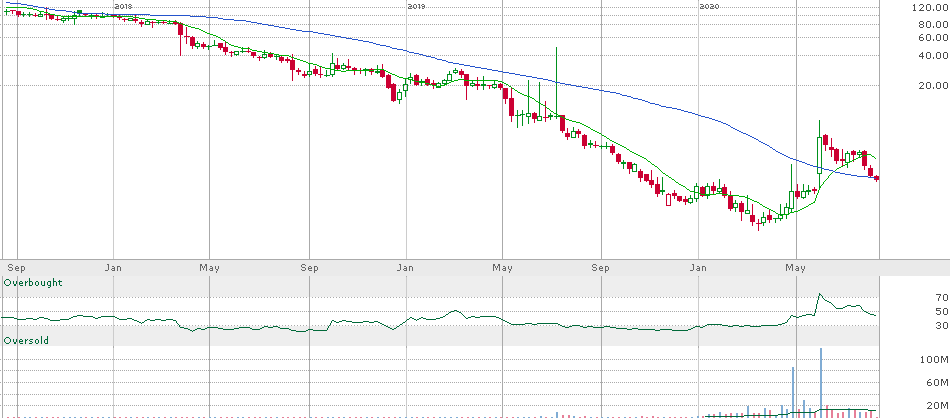Click the Jan label below the 2018 marker
950x418 pixels.
click(x=113, y=267)
